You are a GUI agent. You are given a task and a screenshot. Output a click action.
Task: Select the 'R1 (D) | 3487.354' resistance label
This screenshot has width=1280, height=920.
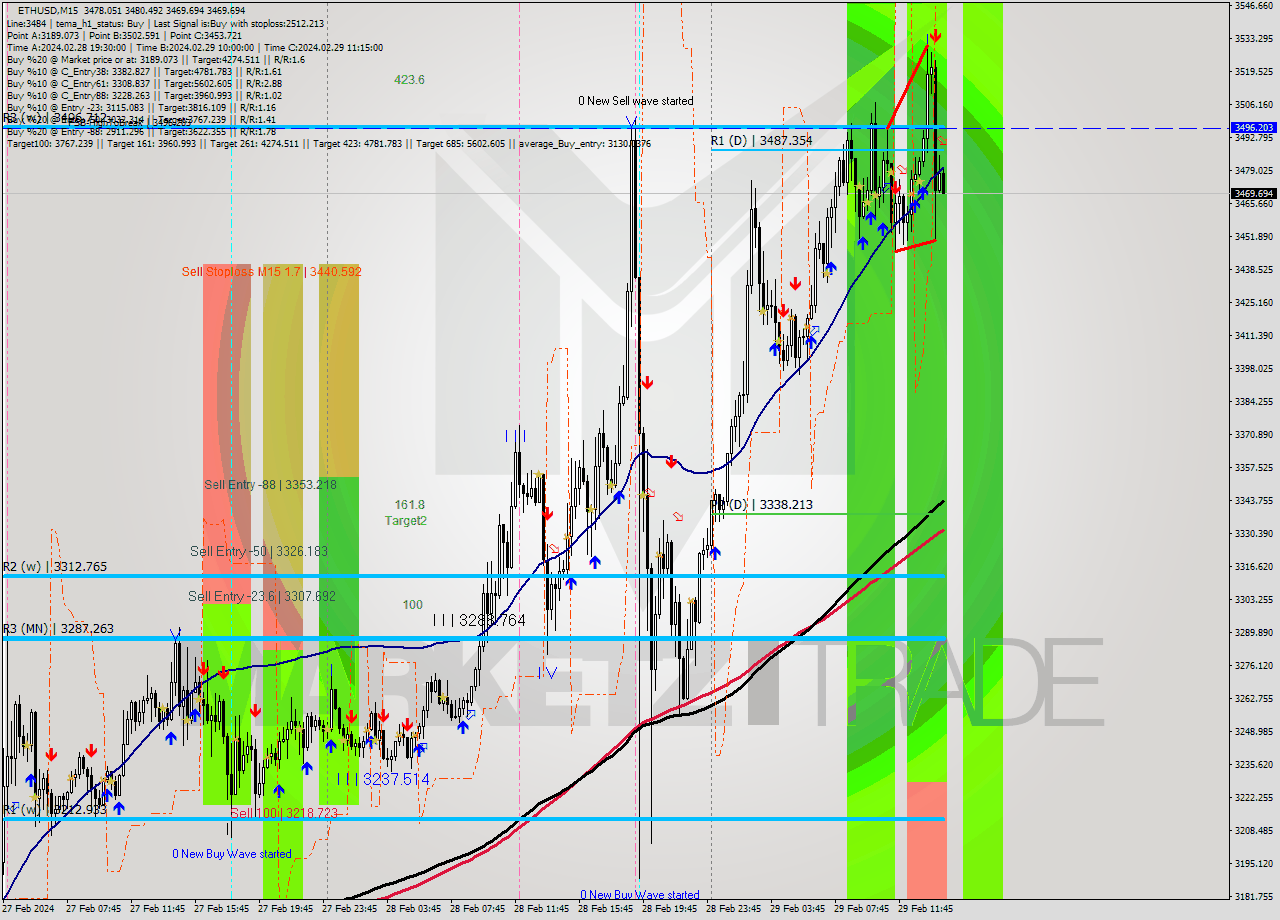761,141
